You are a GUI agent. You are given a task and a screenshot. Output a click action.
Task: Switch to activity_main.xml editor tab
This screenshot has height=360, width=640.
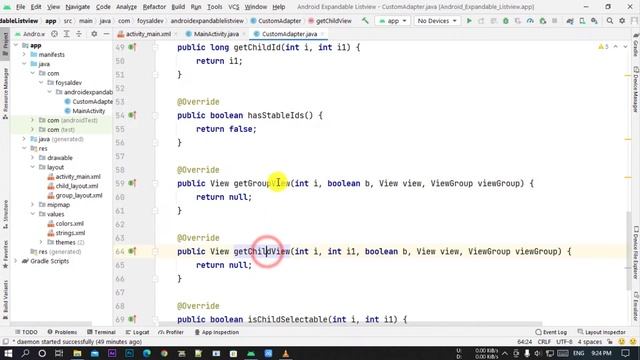click(148, 34)
